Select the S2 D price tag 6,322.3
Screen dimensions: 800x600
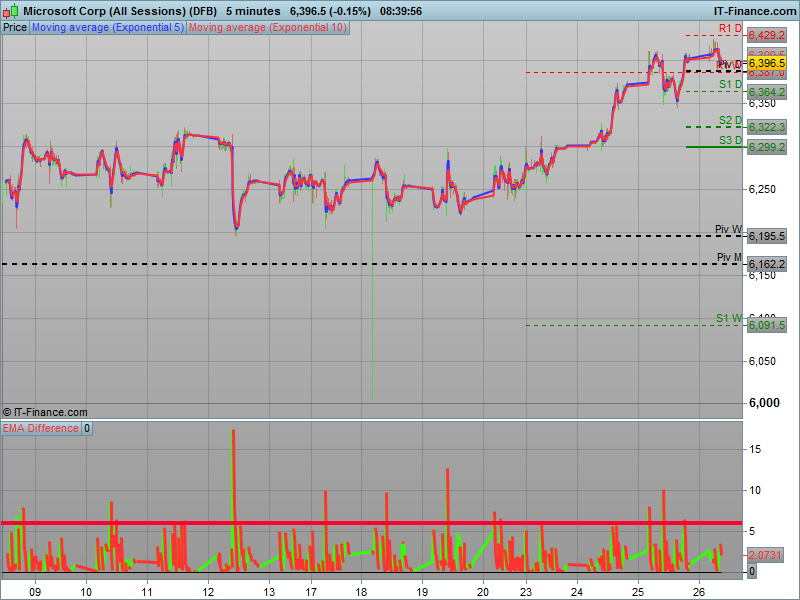point(766,127)
